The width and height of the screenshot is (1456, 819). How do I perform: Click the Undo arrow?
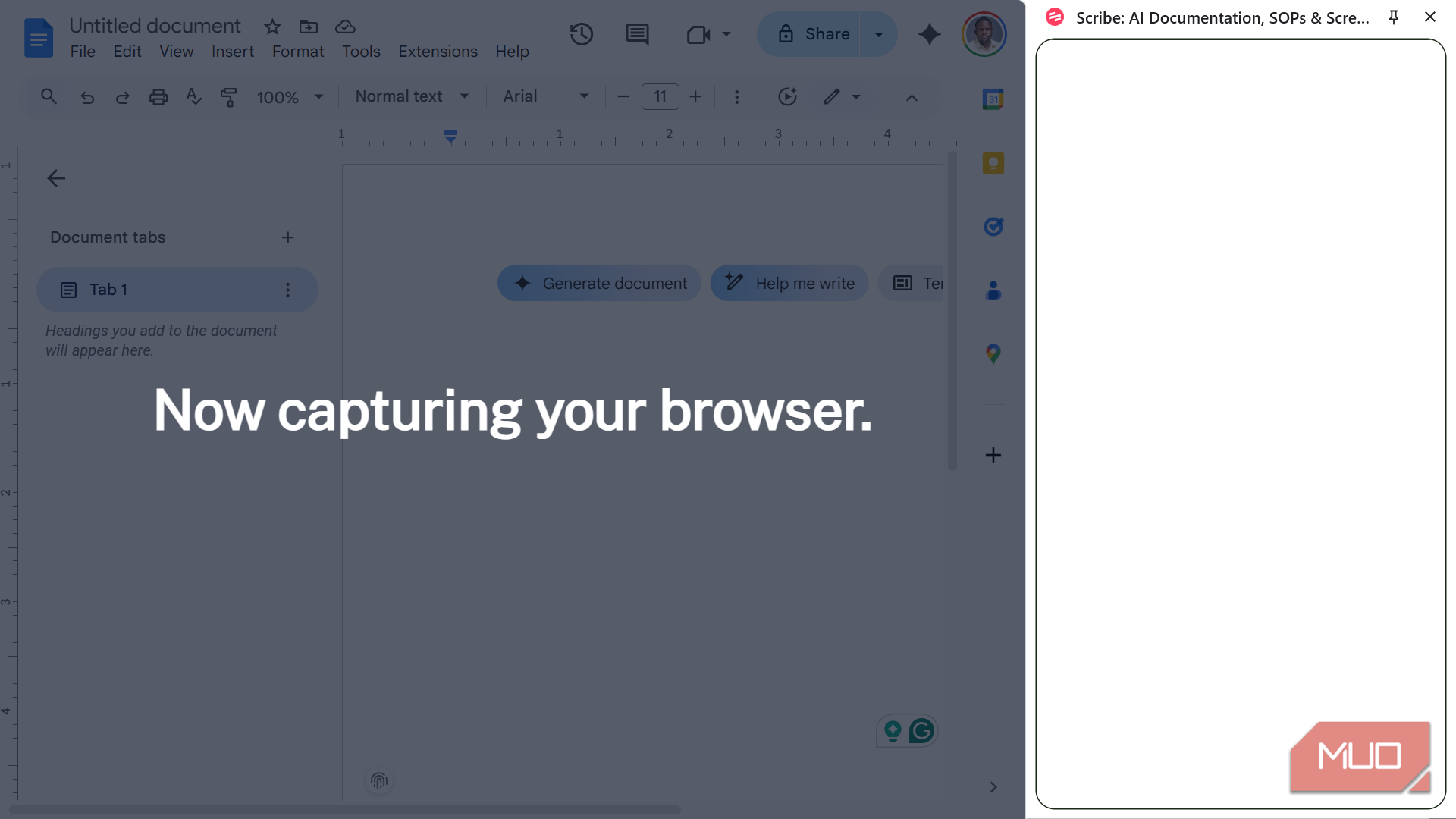coord(87,97)
